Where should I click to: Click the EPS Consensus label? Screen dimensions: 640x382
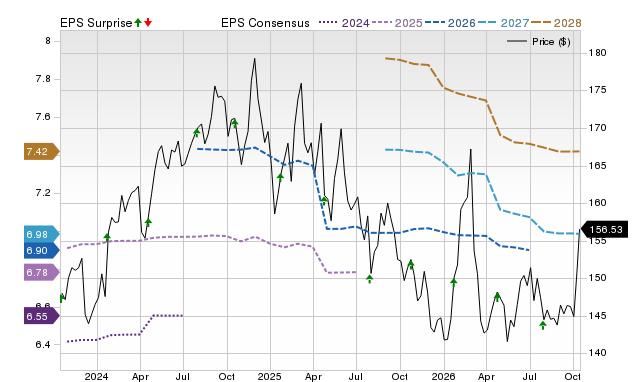point(265,23)
